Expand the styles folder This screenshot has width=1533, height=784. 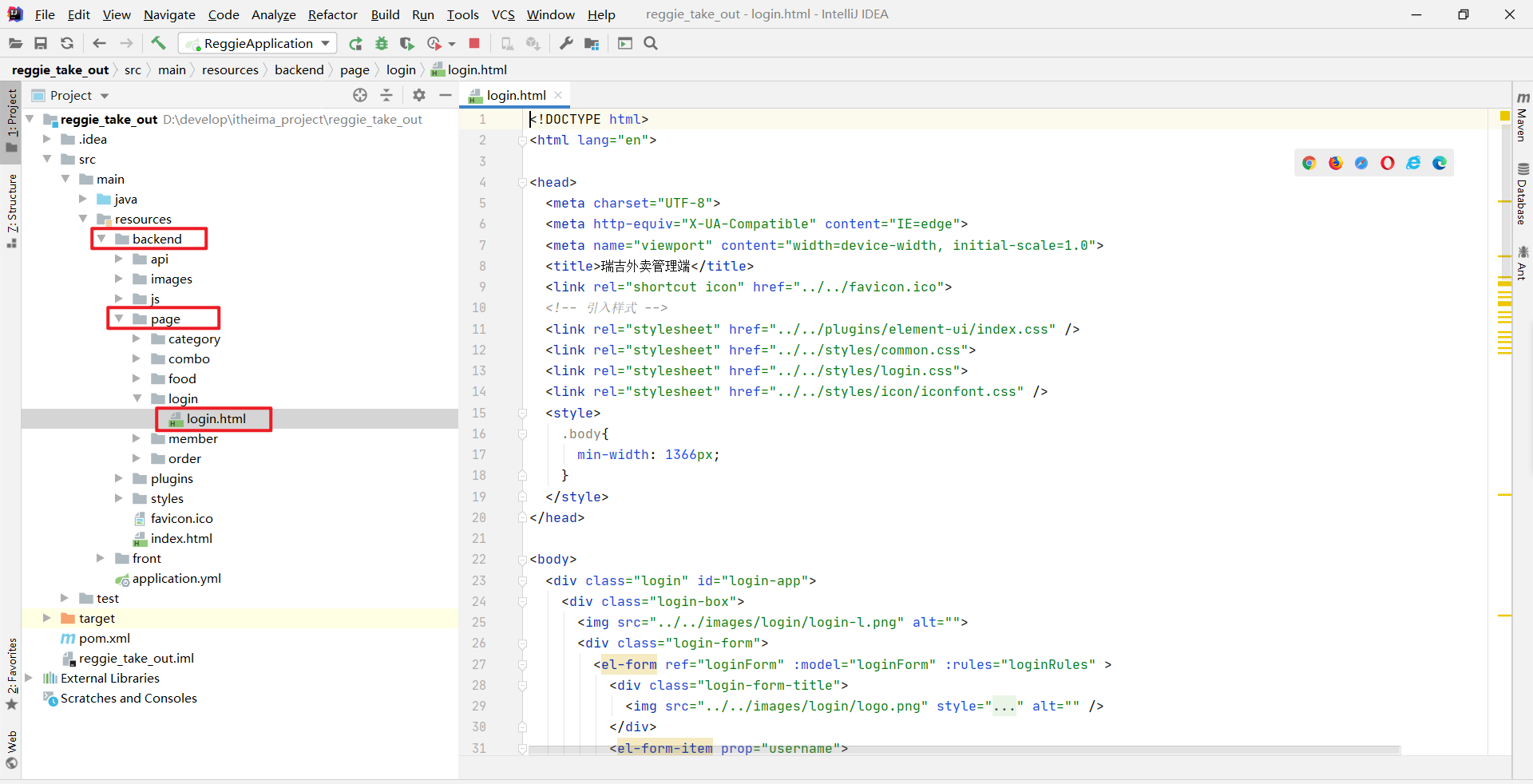pos(119,498)
